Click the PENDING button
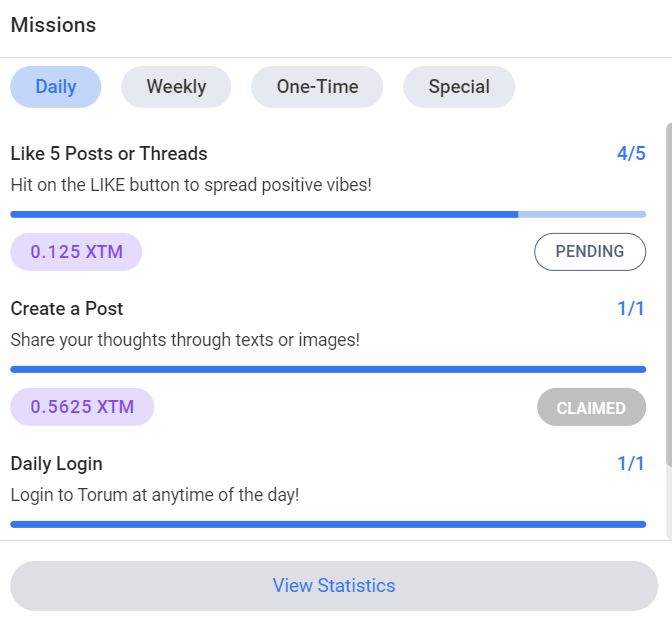The width and height of the screenshot is (672, 621). (590, 252)
